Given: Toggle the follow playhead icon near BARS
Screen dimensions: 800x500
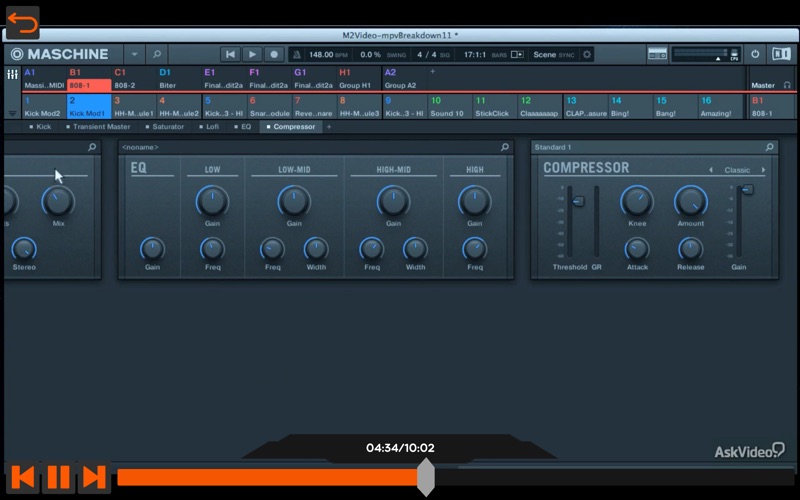Looking at the screenshot, I should point(517,55).
